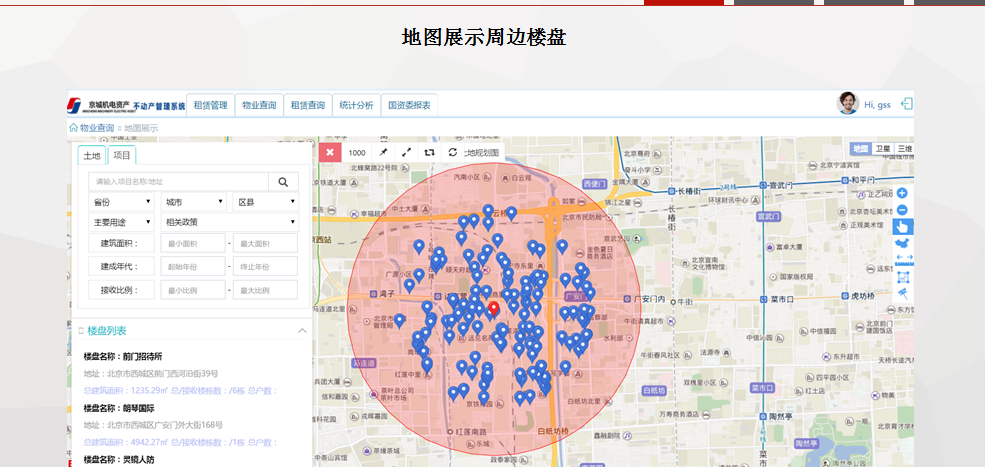The image size is (985, 467).
Task: Click the expand arrows fullscreen icon
Action: pos(406,153)
